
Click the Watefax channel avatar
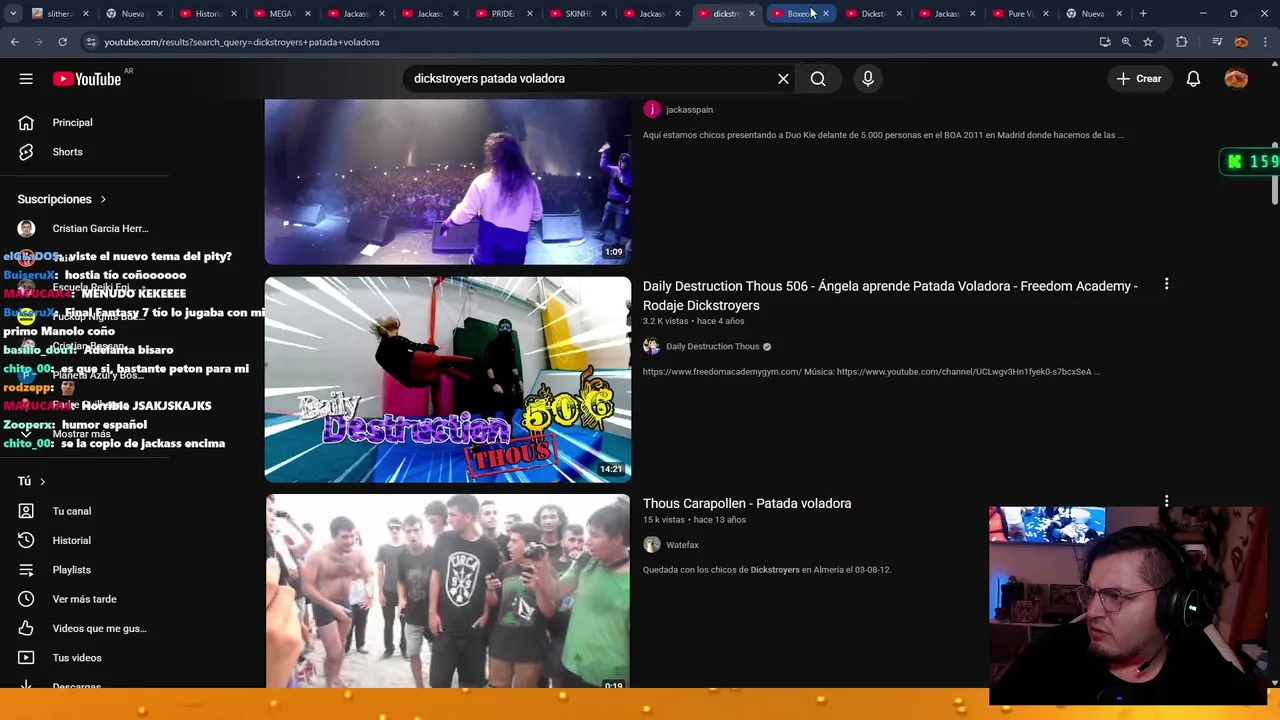pos(652,544)
